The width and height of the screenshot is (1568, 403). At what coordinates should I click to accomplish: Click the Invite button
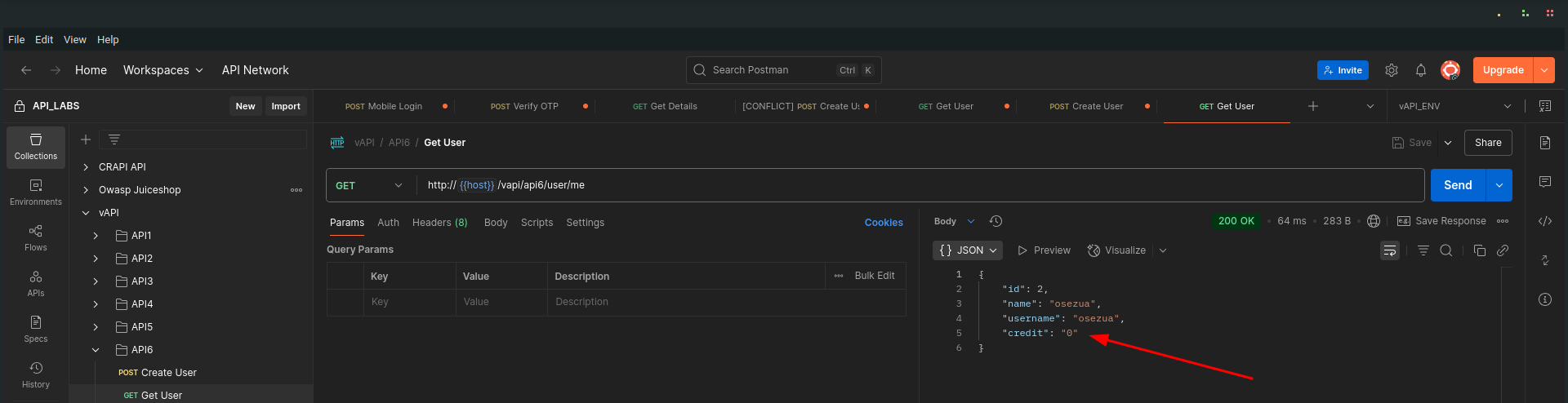[x=1343, y=70]
